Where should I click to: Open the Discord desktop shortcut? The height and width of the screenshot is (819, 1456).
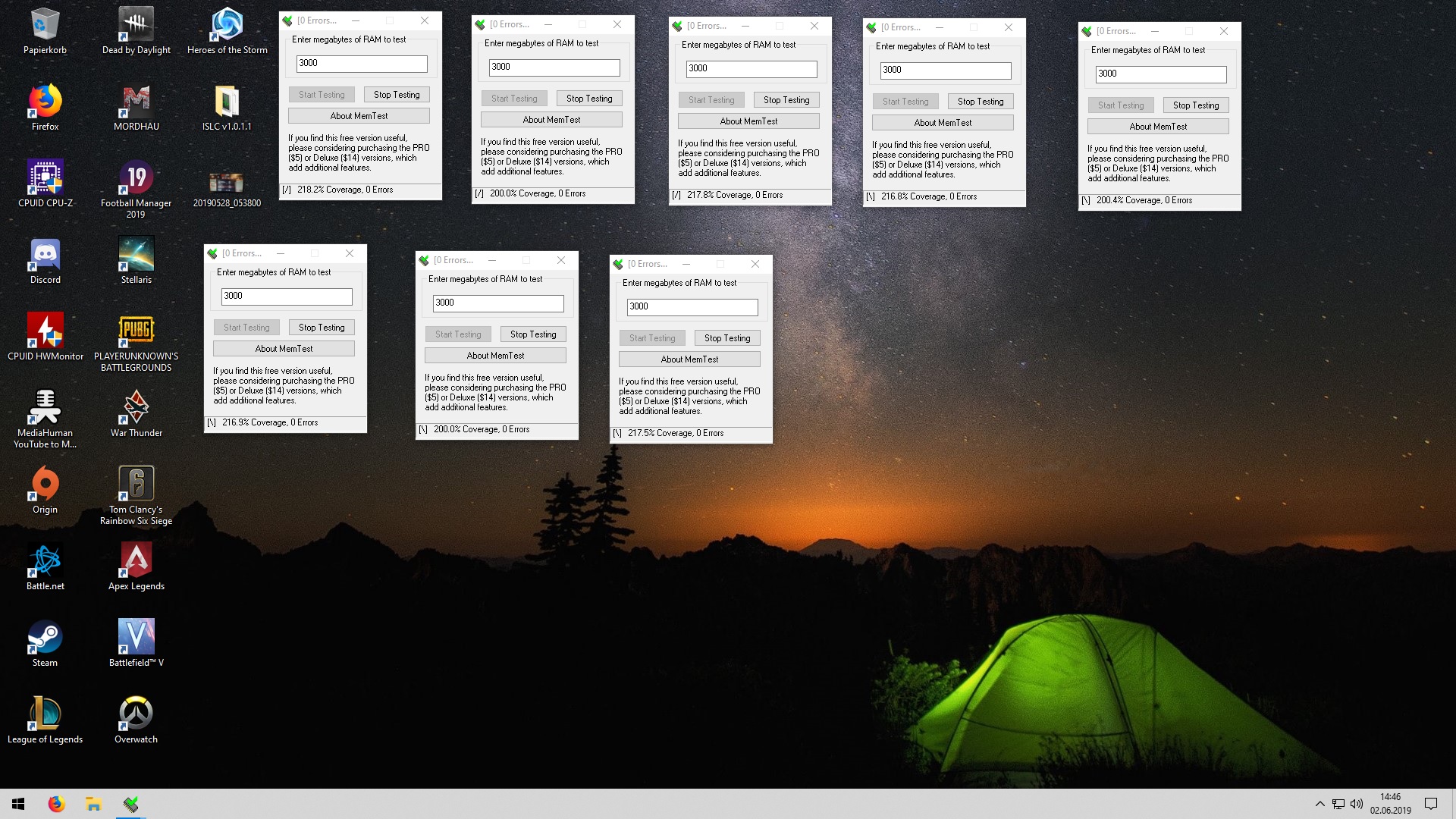tap(45, 255)
